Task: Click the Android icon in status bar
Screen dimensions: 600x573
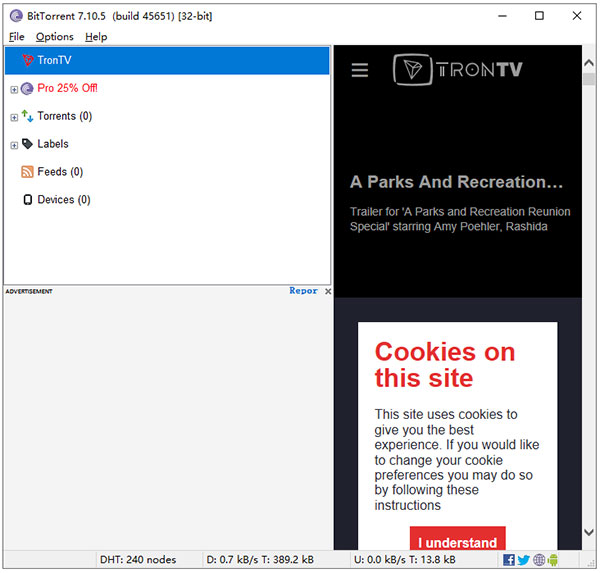Action: tap(553, 560)
